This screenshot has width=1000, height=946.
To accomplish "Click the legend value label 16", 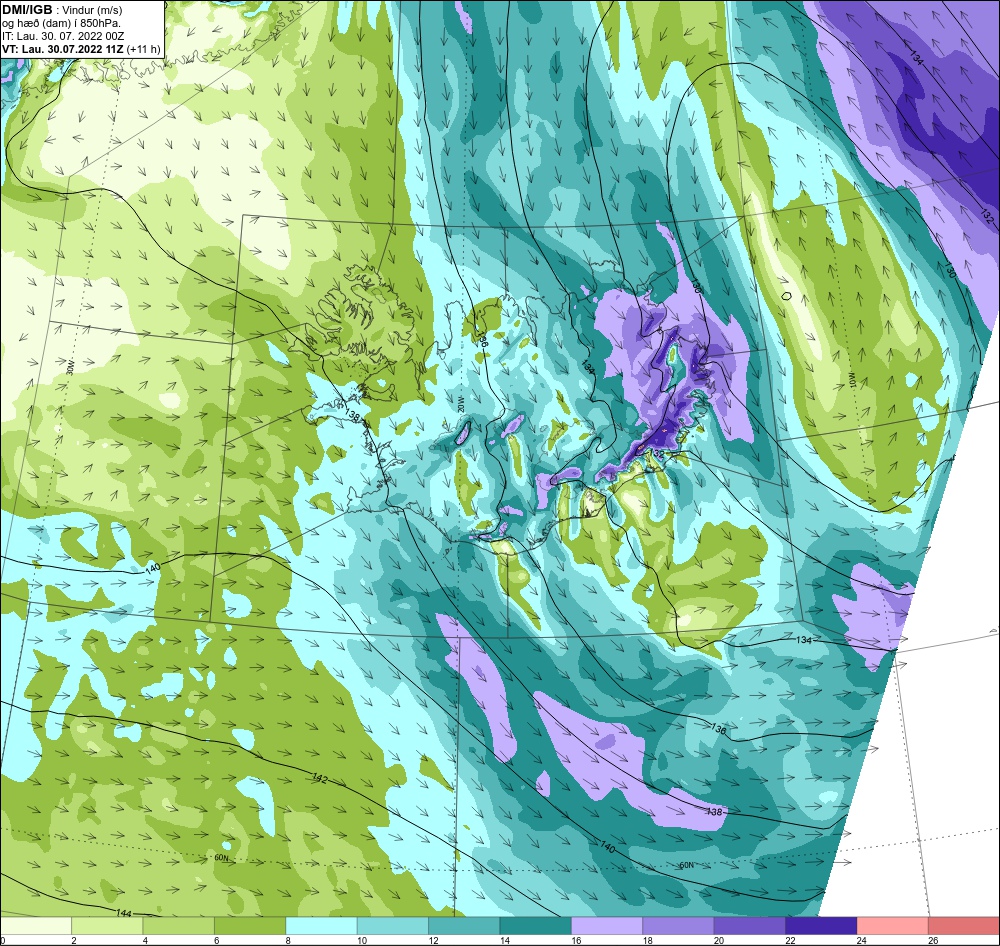I will pos(577,940).
